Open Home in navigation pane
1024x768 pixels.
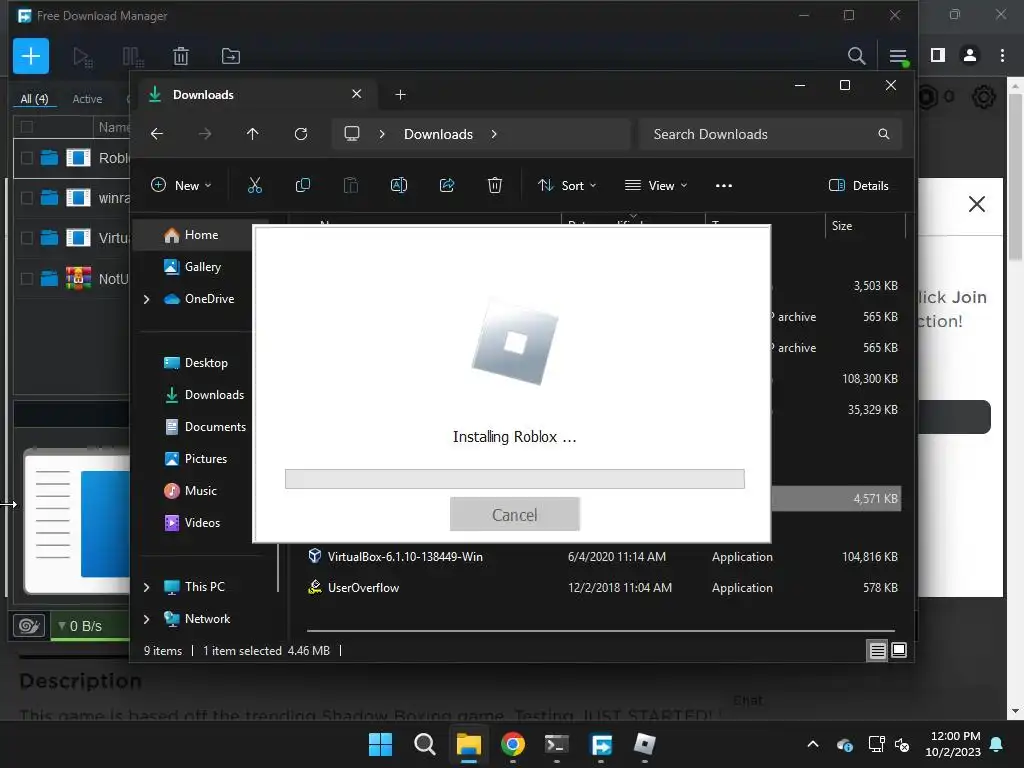click(199, 235)
